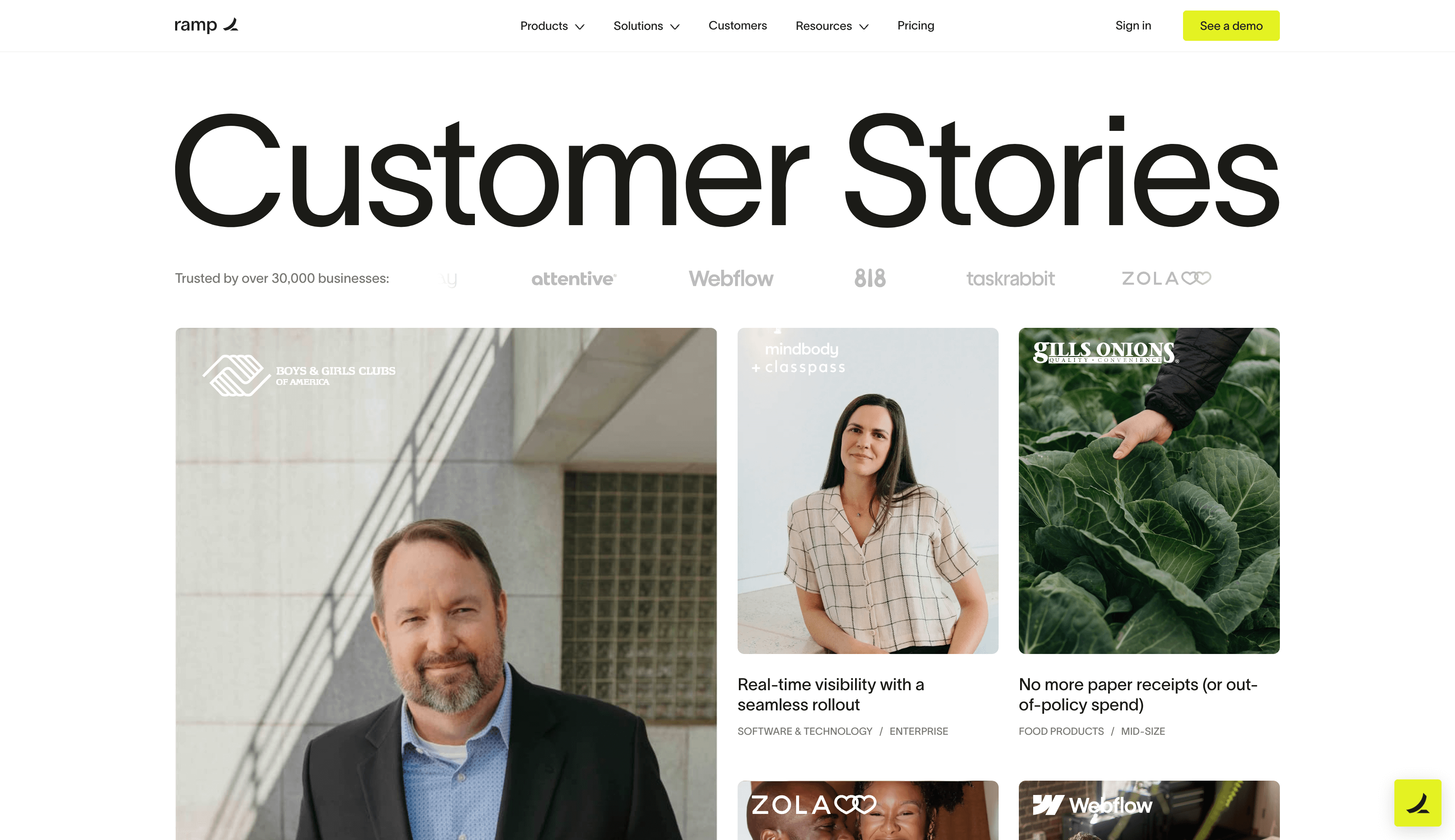1455x840 pixels.
Task: Open the yellow Ramp chat widget
Action: (x=1417, y=803)
